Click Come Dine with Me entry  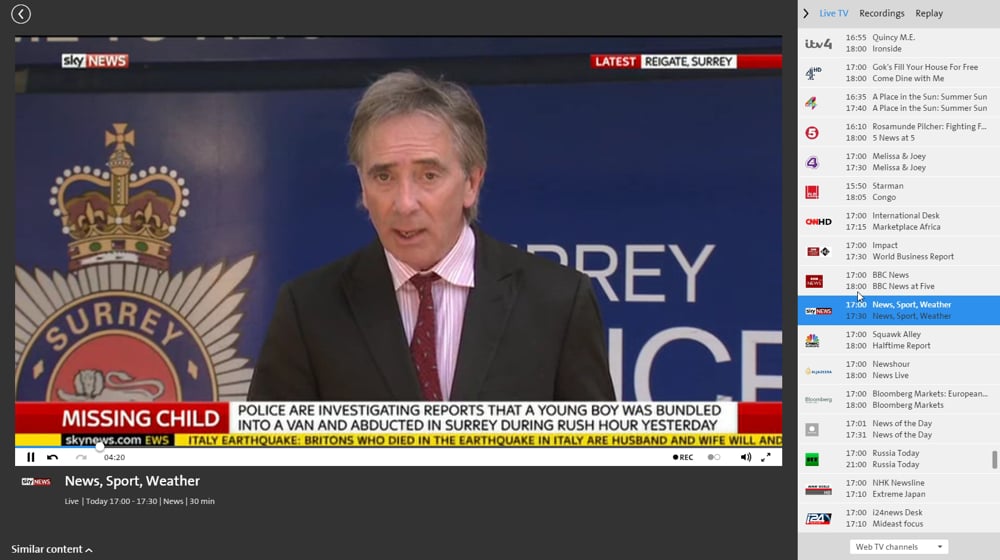click(x=908, y=78)
